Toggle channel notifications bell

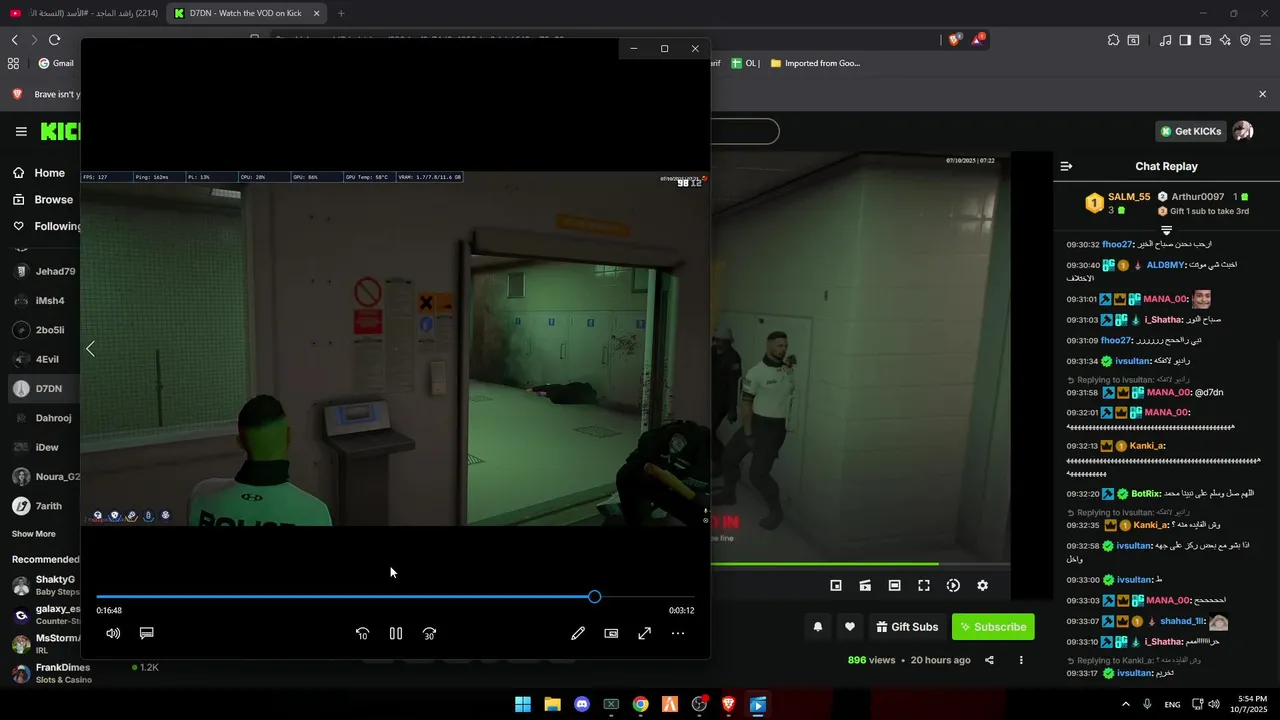818,627
